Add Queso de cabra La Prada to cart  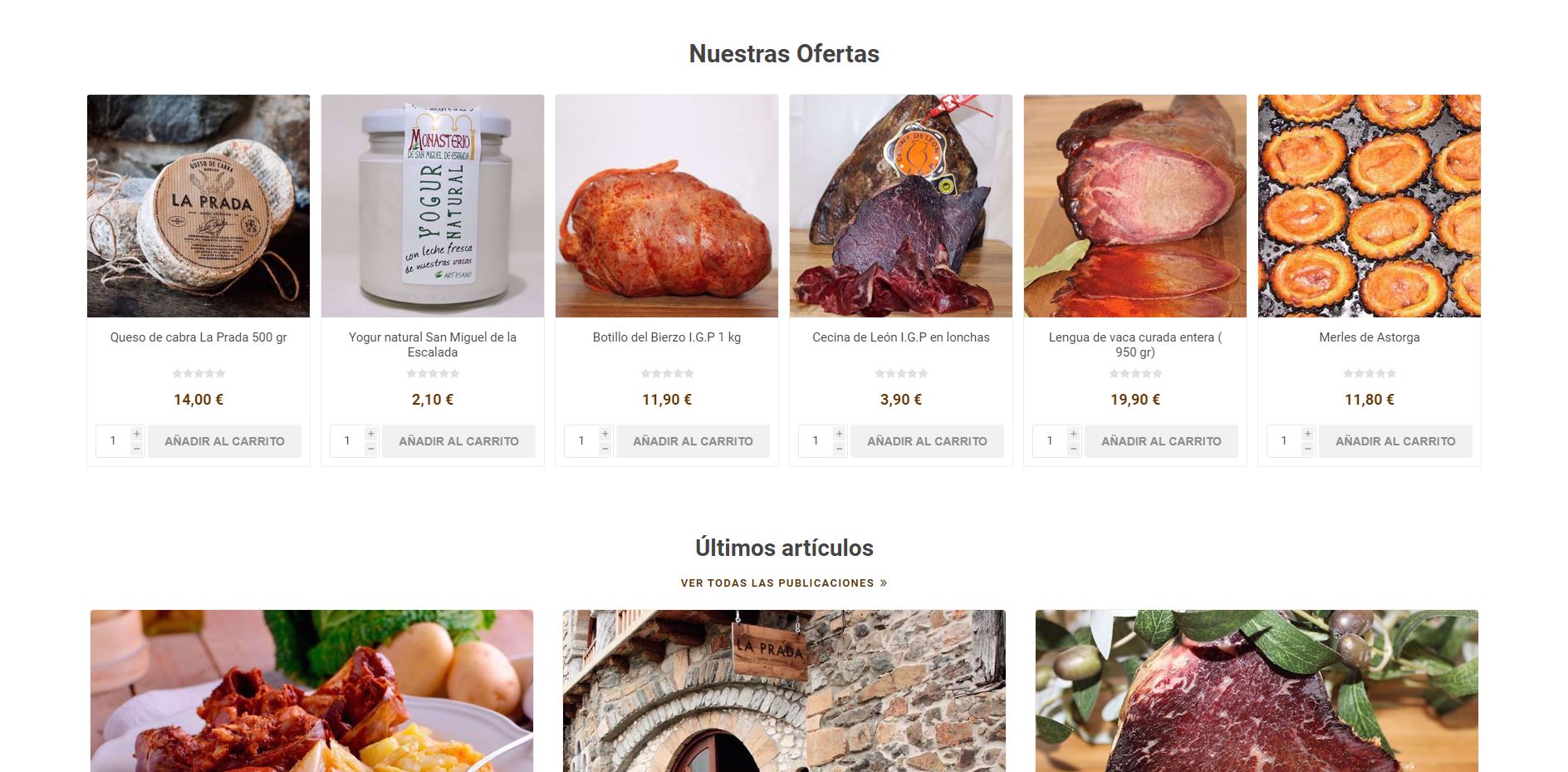click(224, 441)
